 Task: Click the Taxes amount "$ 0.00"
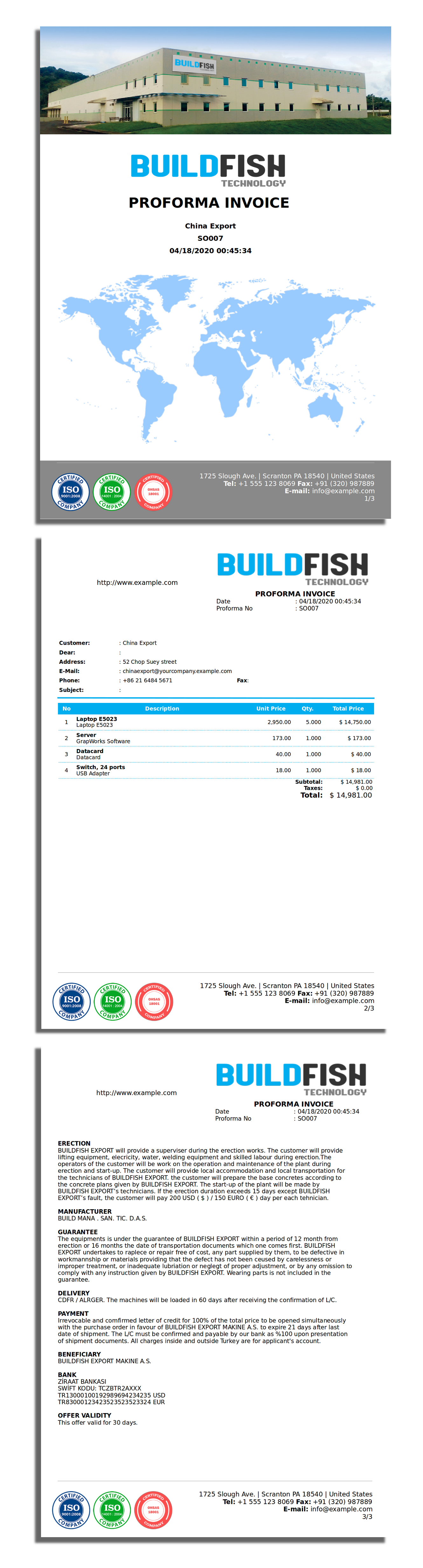364,787
